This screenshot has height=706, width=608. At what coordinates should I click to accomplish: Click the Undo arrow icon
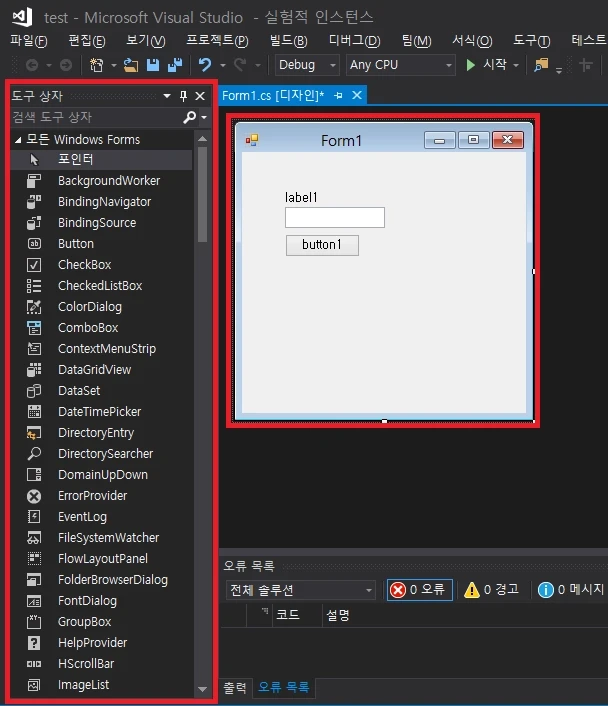[x=205, y=65]
